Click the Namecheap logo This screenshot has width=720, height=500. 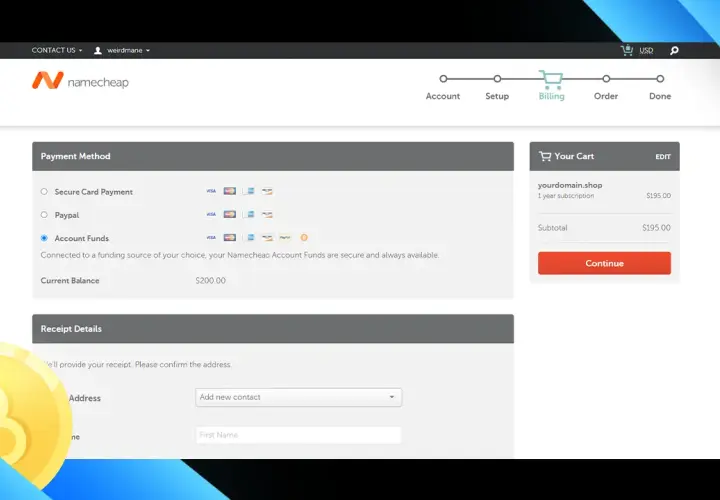(80, 81)
